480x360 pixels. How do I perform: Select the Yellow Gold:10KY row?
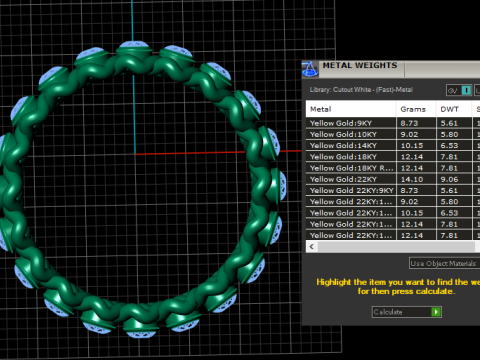coord(393,134)
